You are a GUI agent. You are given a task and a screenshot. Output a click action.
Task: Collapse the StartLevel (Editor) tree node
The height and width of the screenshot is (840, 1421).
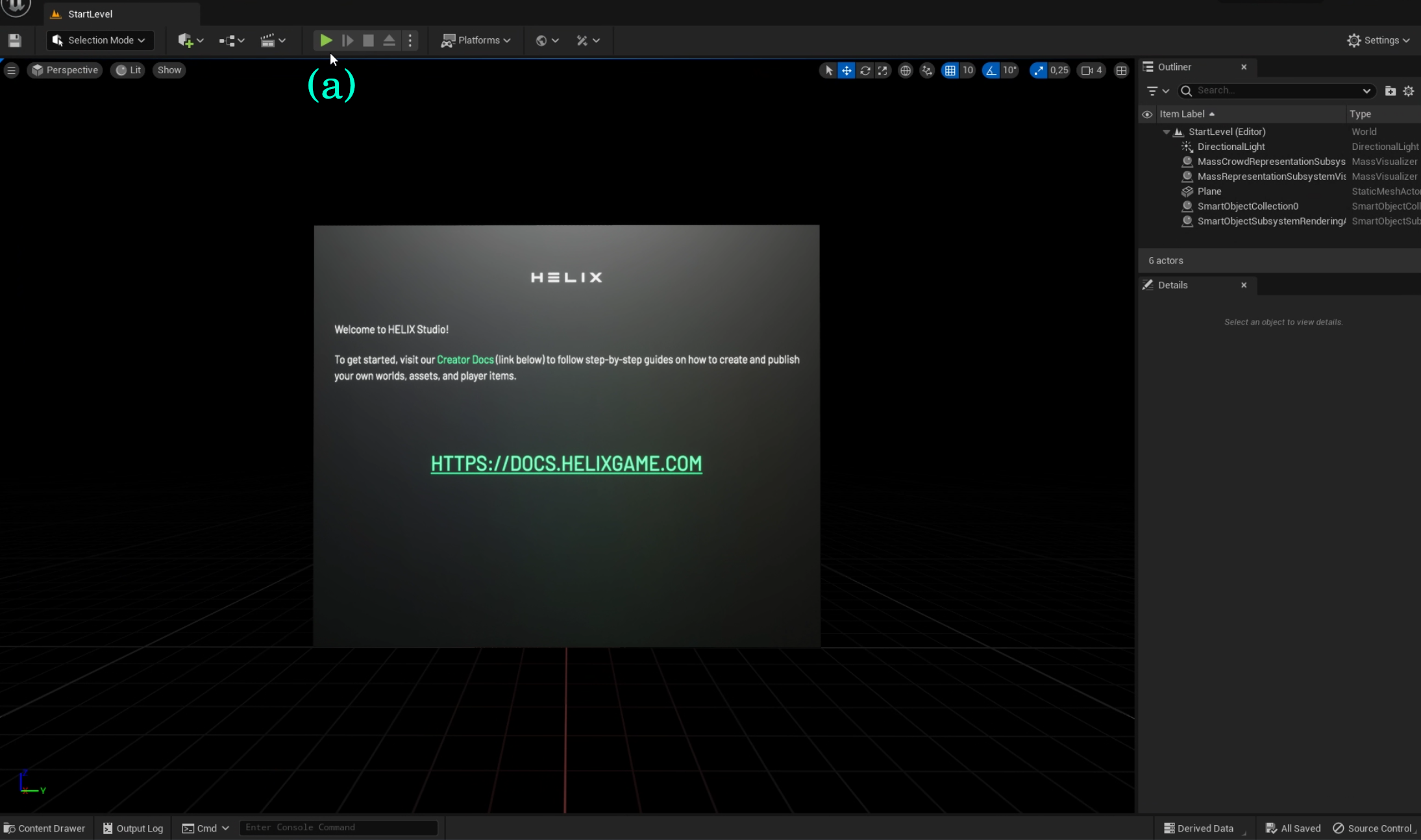pyautogui.click(x=1167, y=132)
